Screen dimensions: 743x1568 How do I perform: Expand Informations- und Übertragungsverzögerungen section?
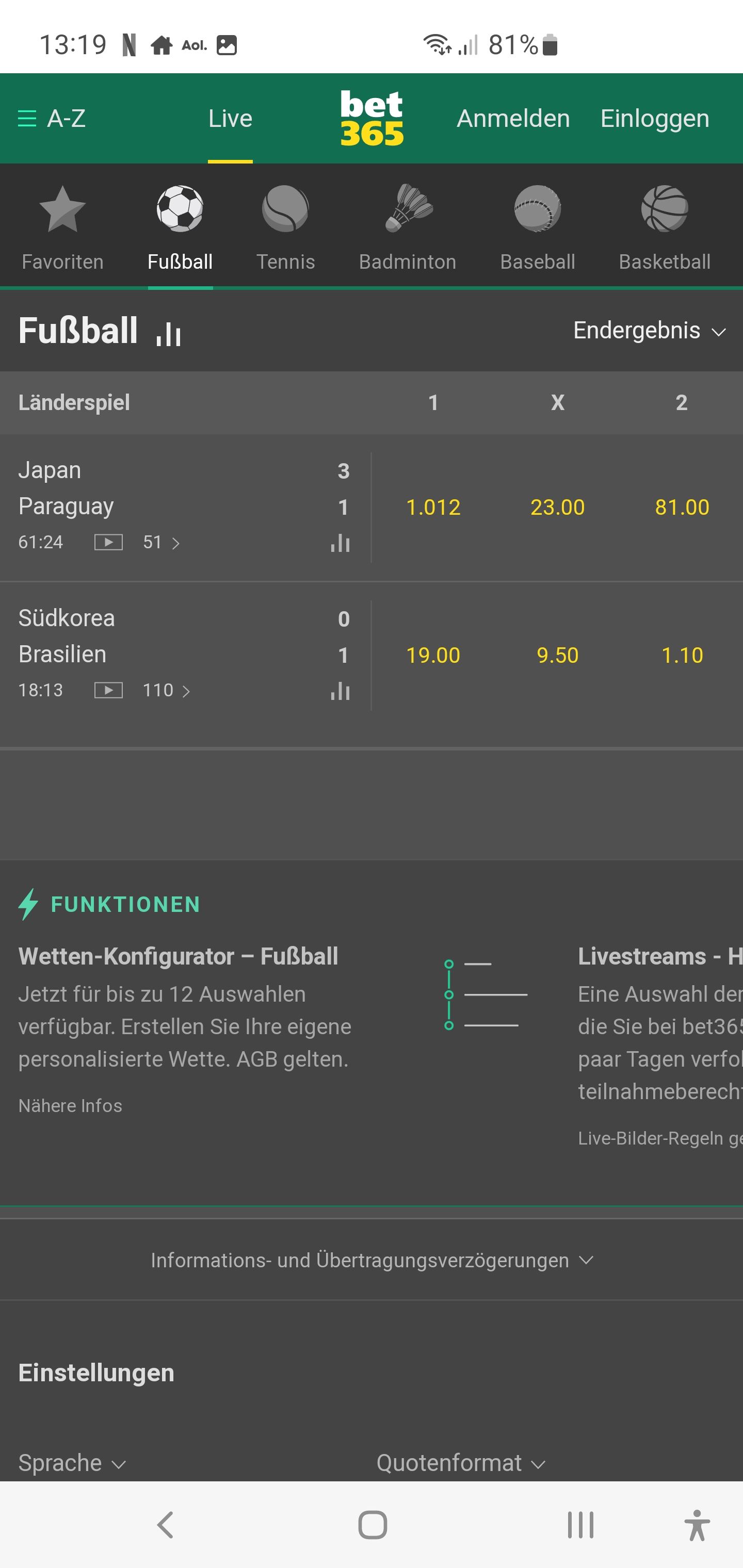pos(372,1260)
